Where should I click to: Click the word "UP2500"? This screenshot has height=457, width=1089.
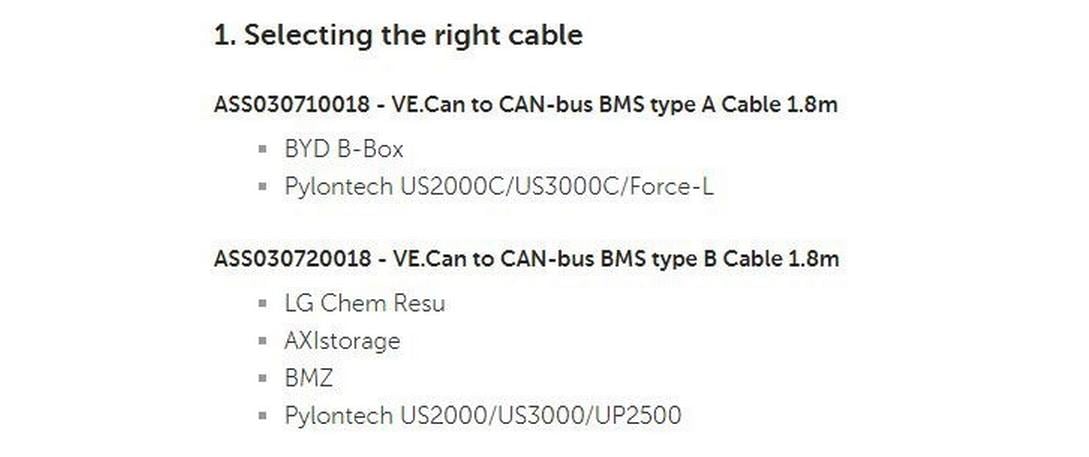[636, 415]
